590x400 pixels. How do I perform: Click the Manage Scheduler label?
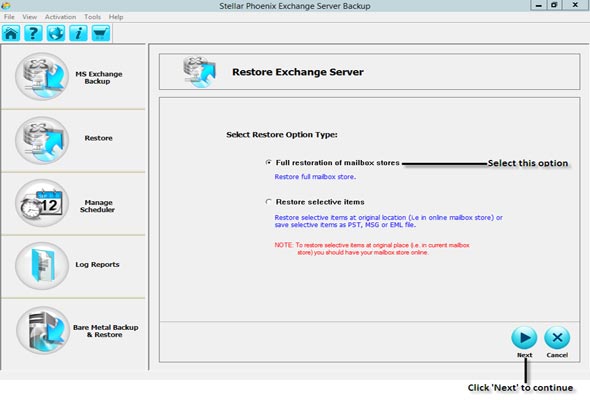(x=97, y=206)
